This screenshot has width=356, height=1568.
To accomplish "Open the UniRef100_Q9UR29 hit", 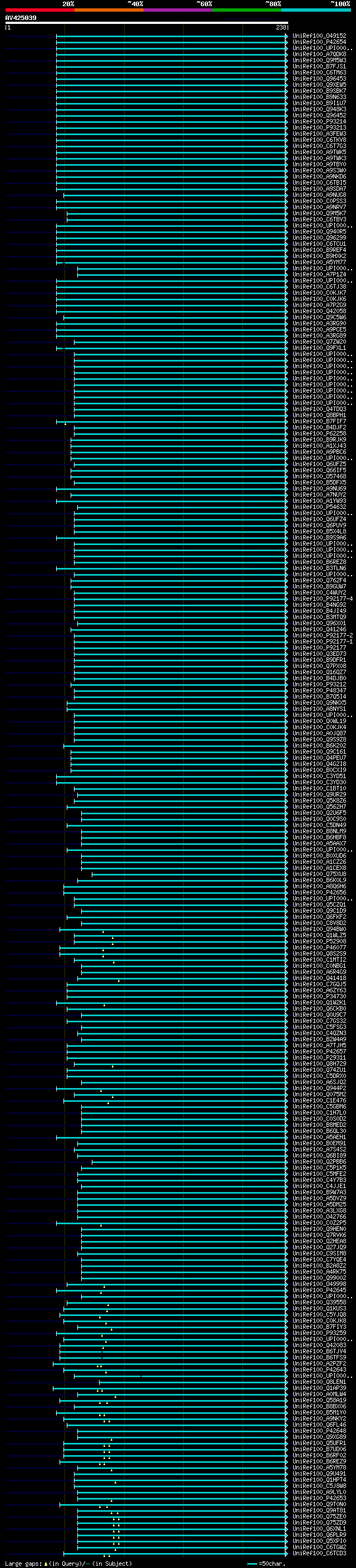I will point(319,794).
